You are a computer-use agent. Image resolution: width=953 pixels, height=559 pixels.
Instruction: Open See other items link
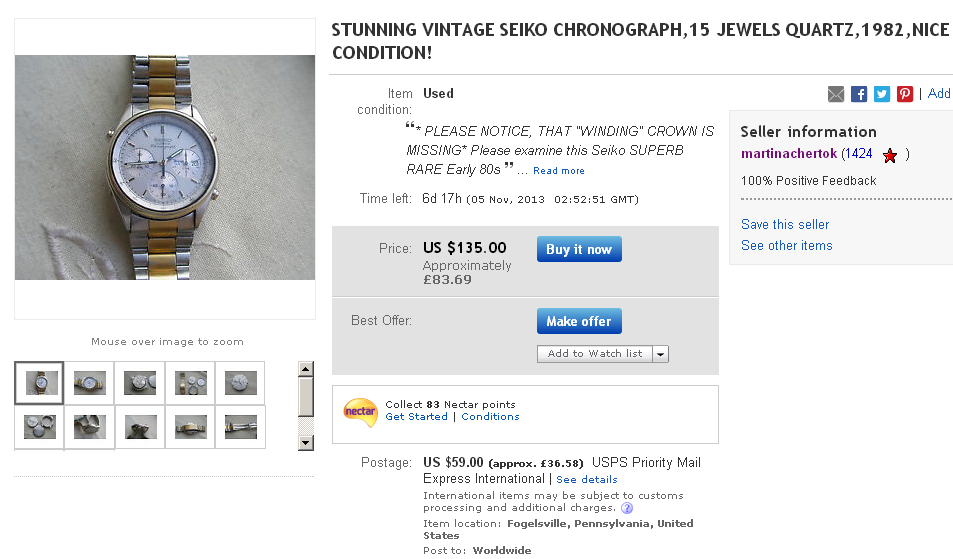786,246
